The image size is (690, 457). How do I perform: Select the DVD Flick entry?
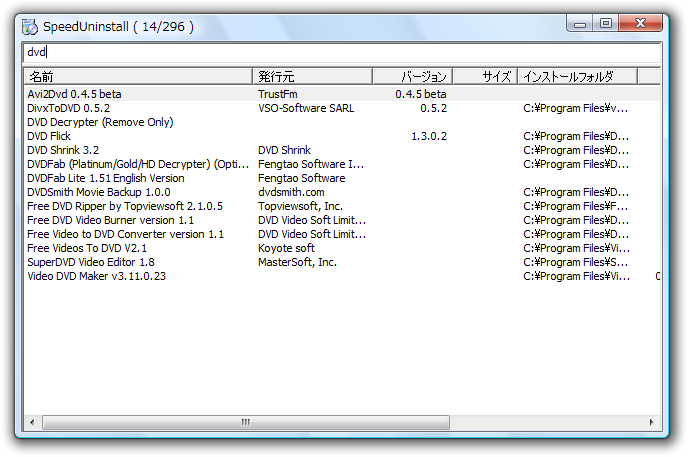(49, 136)
